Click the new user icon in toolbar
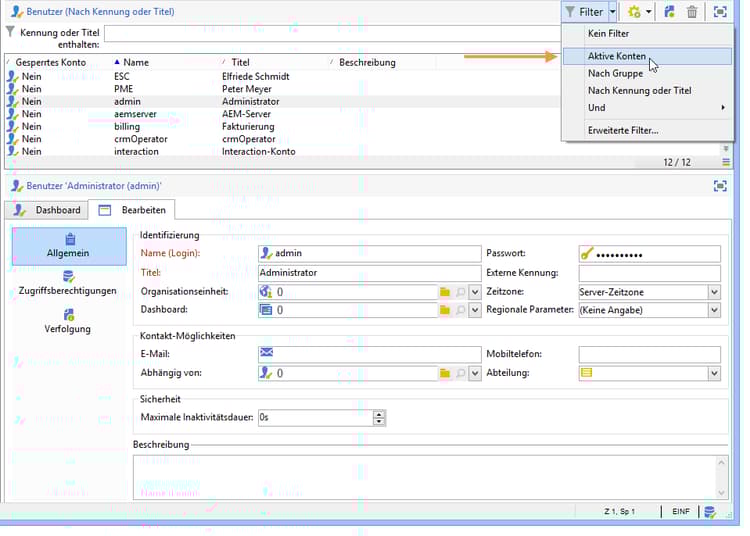 coord(670,12)
